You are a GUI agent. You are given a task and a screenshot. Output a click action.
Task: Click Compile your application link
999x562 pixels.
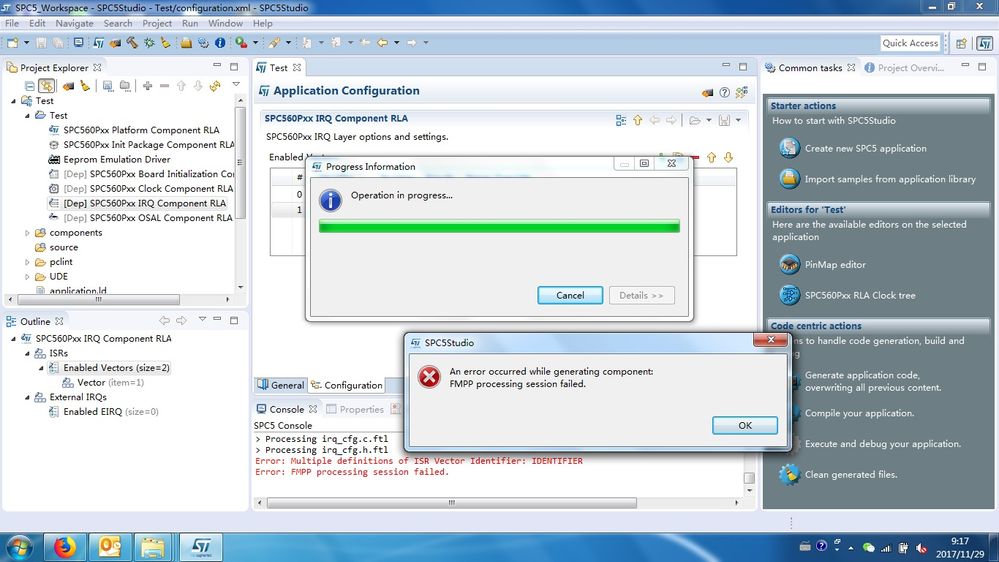pos(859,413)
